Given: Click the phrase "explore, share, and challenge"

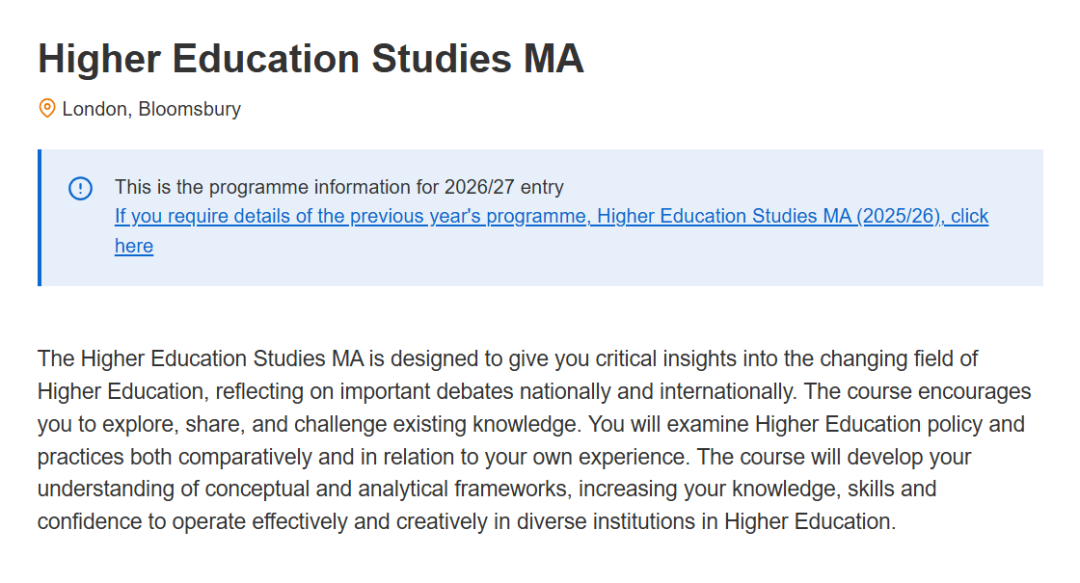Looking at the screenshot, I should point(209,424).
